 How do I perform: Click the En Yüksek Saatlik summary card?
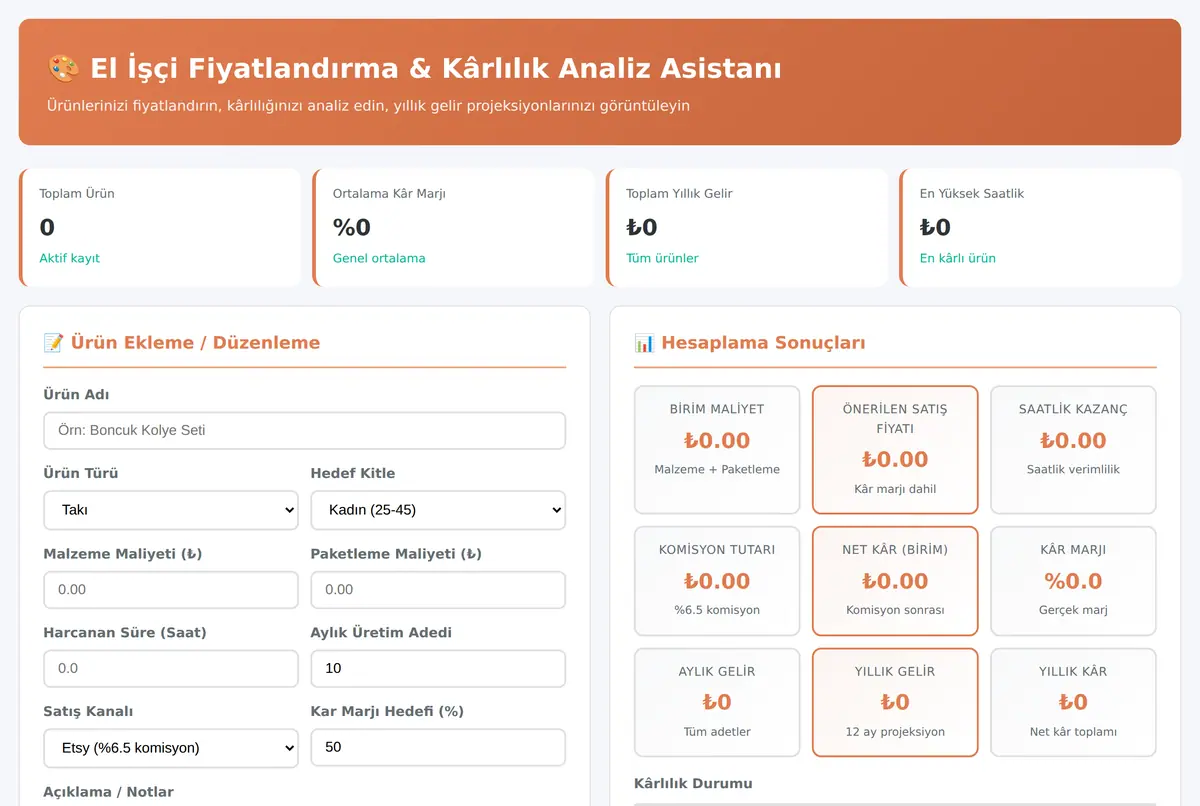(1040, 228)
